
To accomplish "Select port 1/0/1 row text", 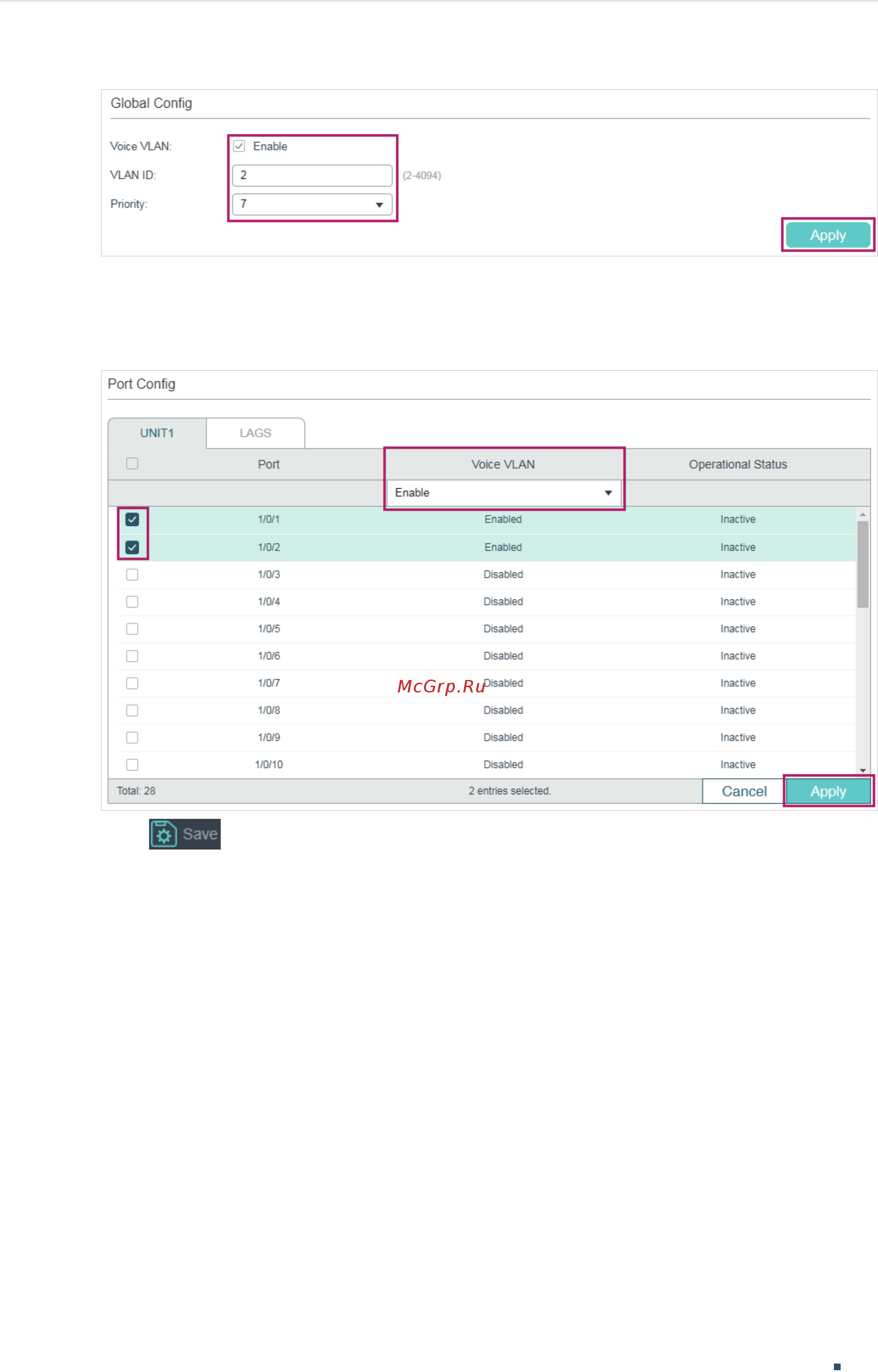I will (268, 519).
